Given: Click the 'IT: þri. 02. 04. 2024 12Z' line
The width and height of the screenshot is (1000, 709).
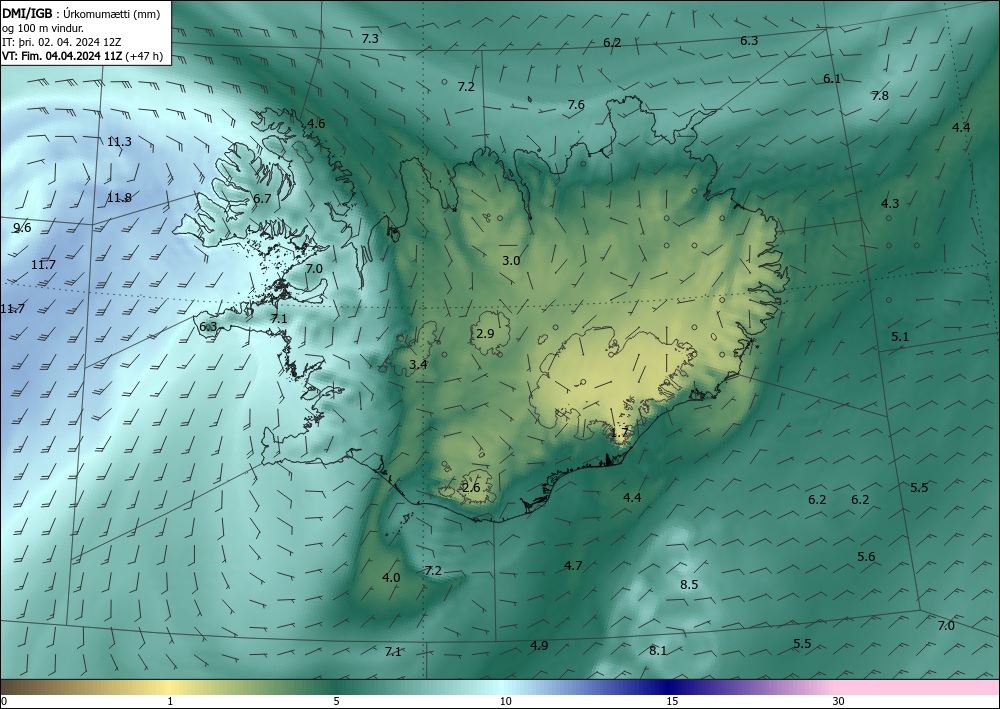Looking at the screenshot, I should pos(61,42).
